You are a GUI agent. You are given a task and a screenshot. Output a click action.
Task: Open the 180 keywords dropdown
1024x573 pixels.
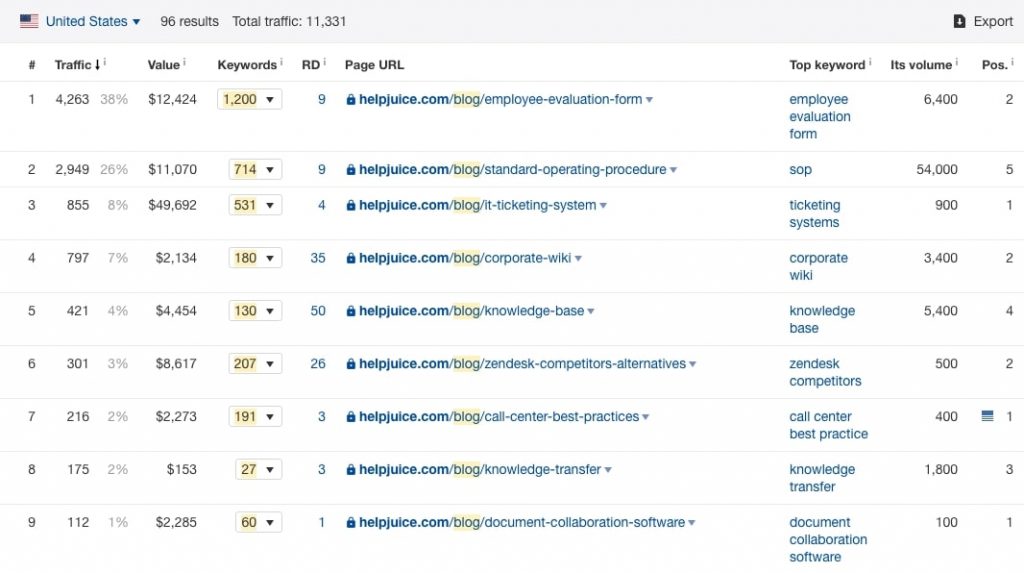click(x=255, y=258)
